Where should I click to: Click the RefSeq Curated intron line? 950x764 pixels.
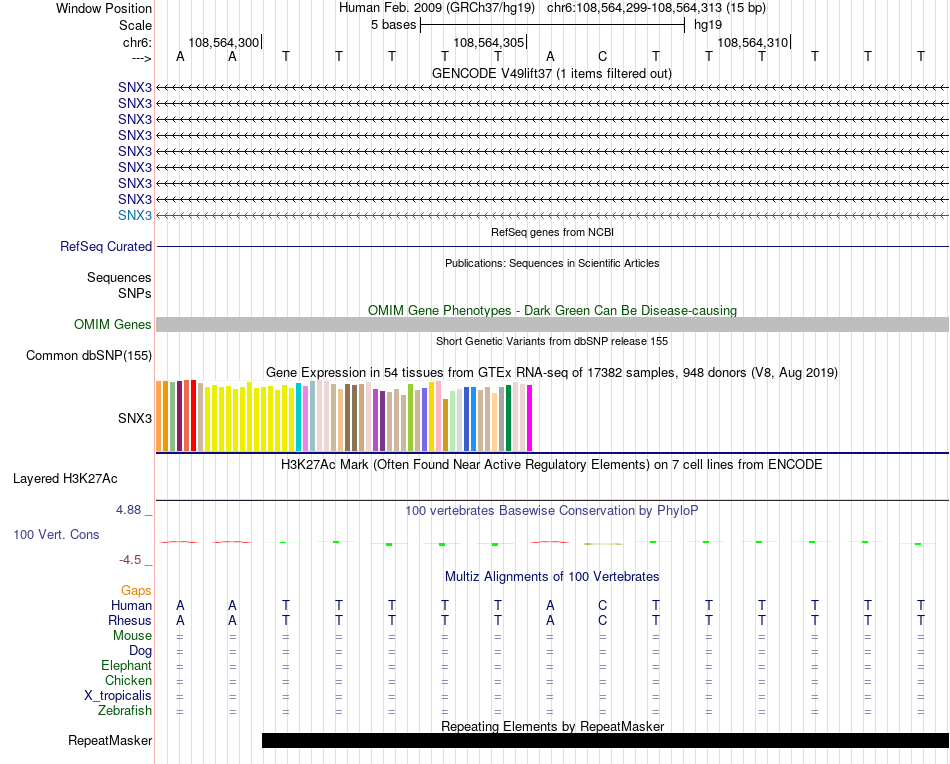coord(553,247)
